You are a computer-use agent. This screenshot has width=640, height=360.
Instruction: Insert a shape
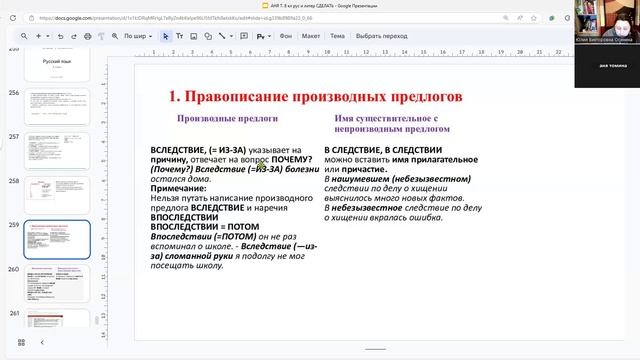tap(208, 36)
